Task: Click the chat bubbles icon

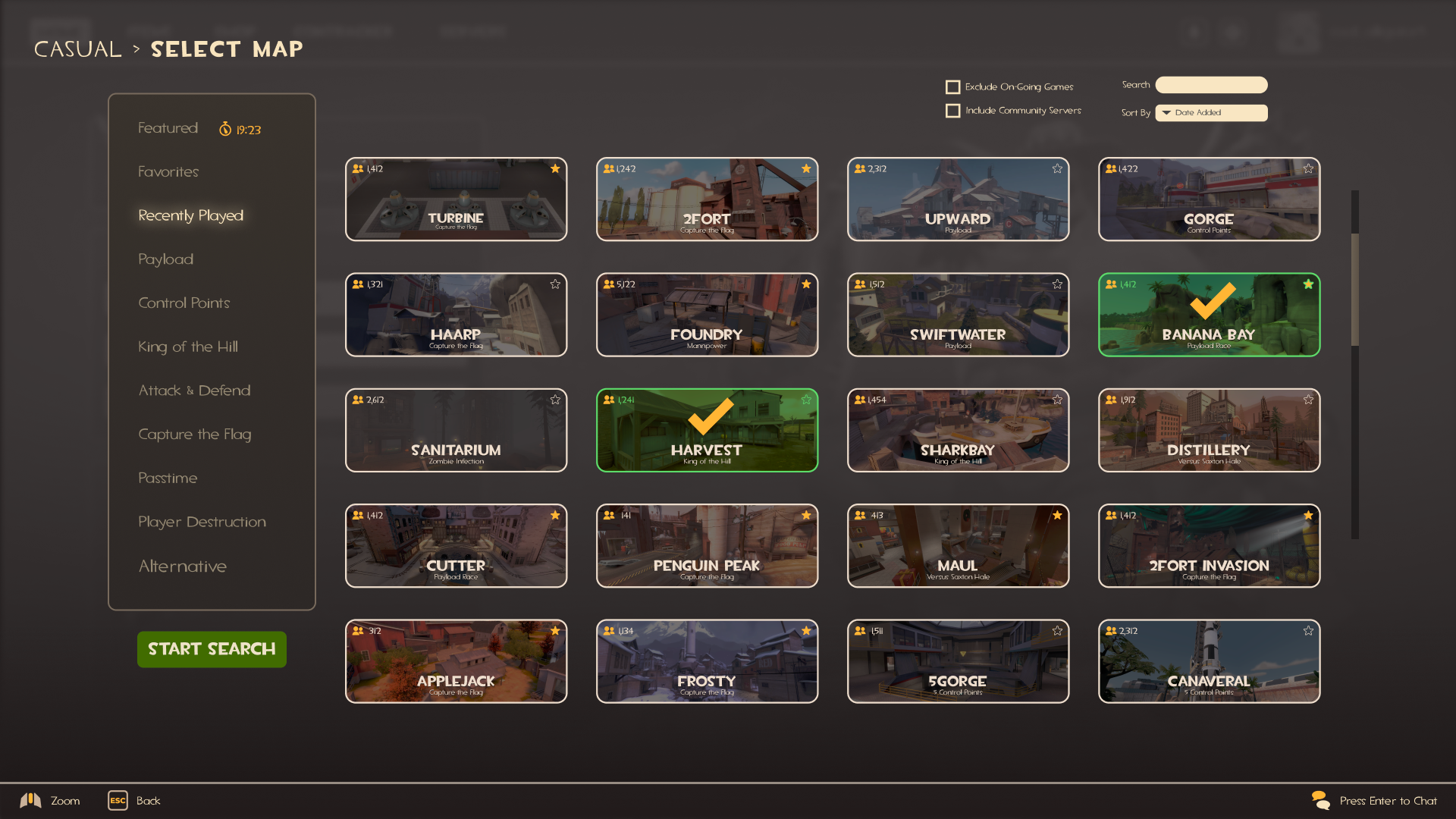Action: (x=1320, y=801)
